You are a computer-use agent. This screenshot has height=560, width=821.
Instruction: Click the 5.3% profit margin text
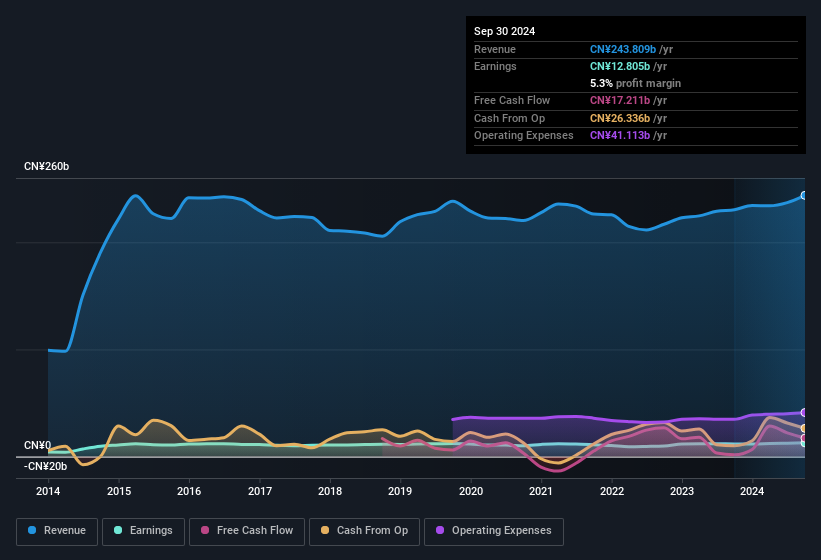tap(635, 83)
